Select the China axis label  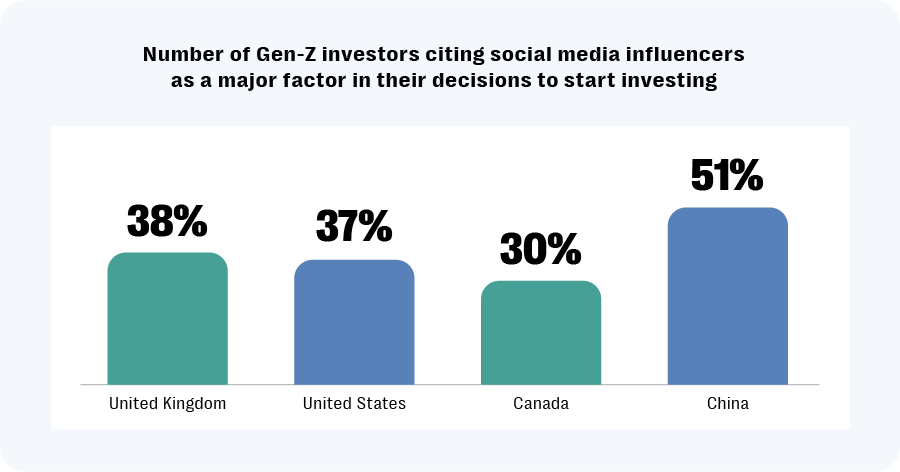[x=727, y=404]
